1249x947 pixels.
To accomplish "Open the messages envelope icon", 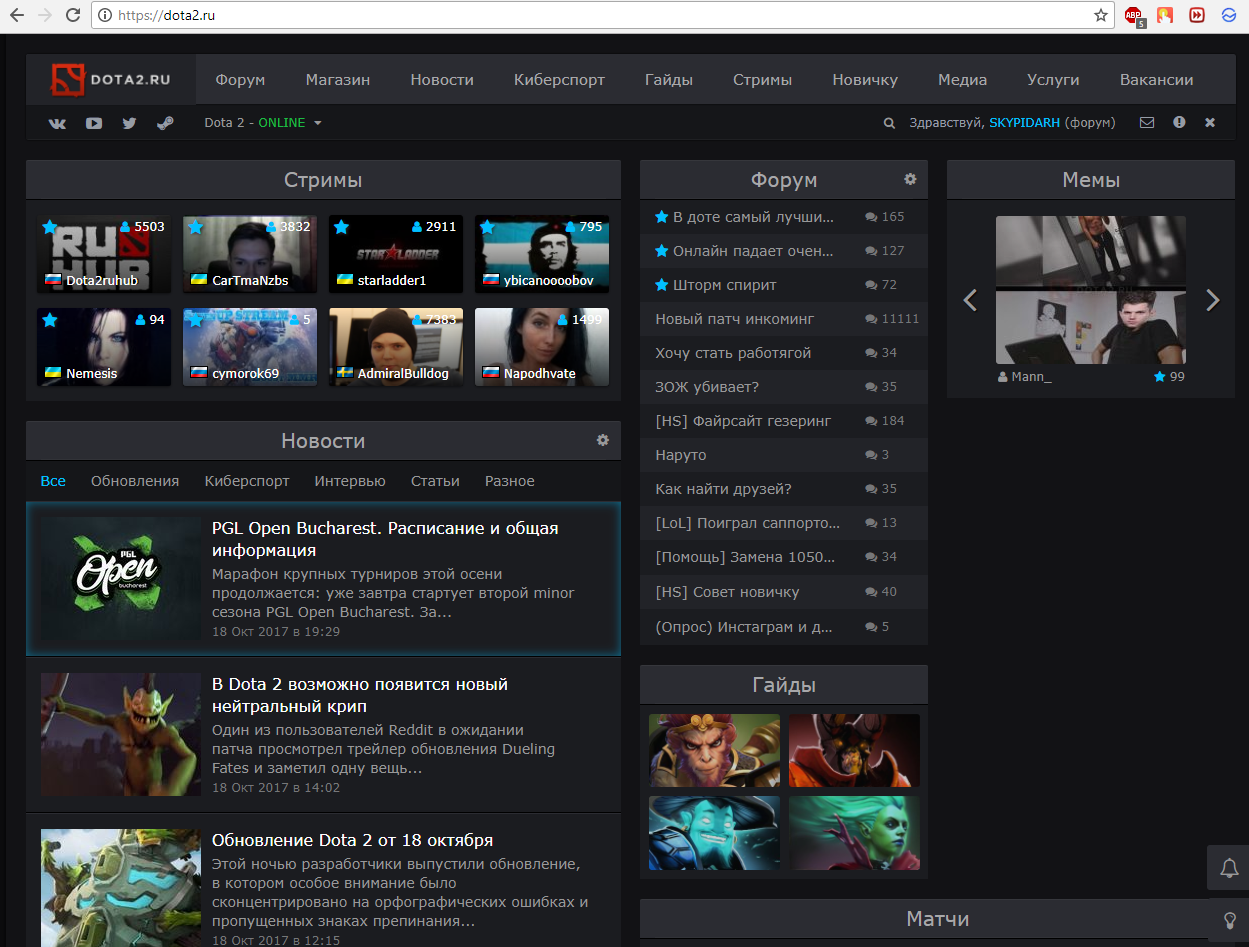I will [1147, 123].
